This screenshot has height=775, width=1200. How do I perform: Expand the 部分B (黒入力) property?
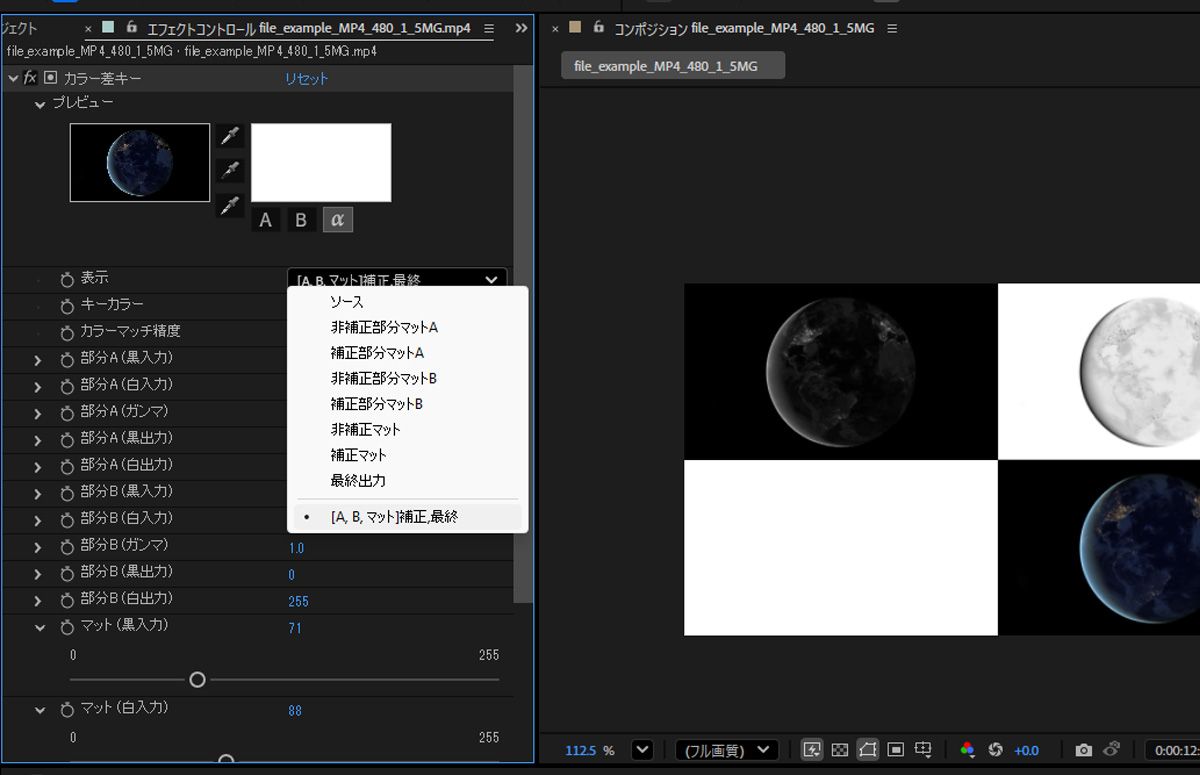pyautogui.click(x=38, y=493)
